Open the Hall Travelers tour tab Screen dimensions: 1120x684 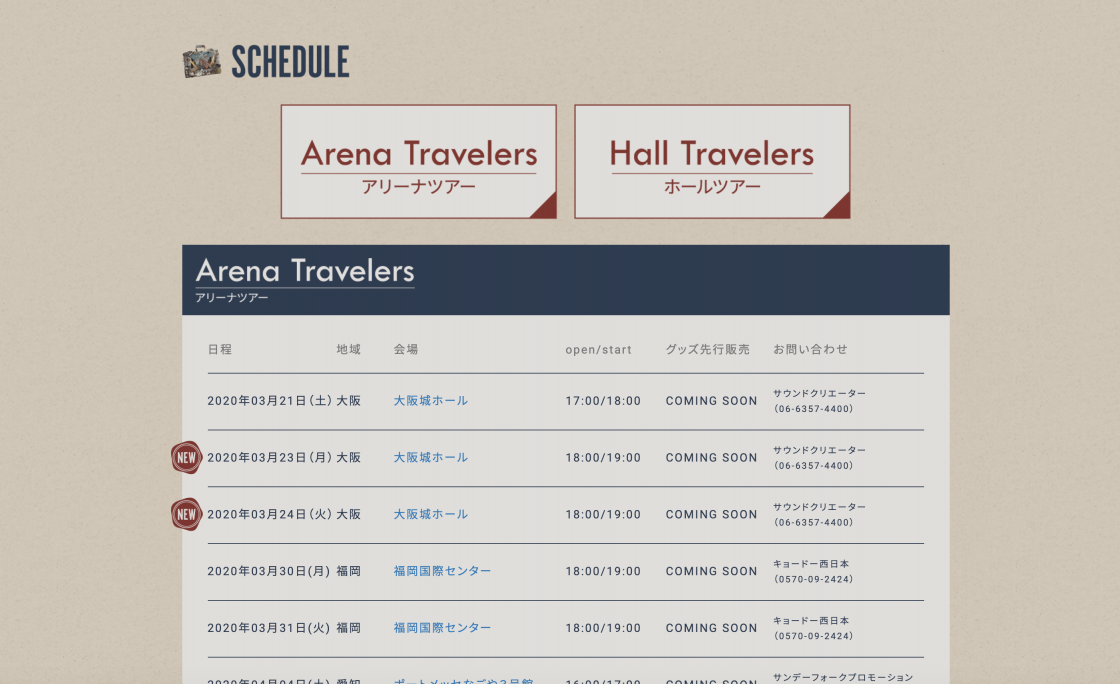tap(712, 161)
